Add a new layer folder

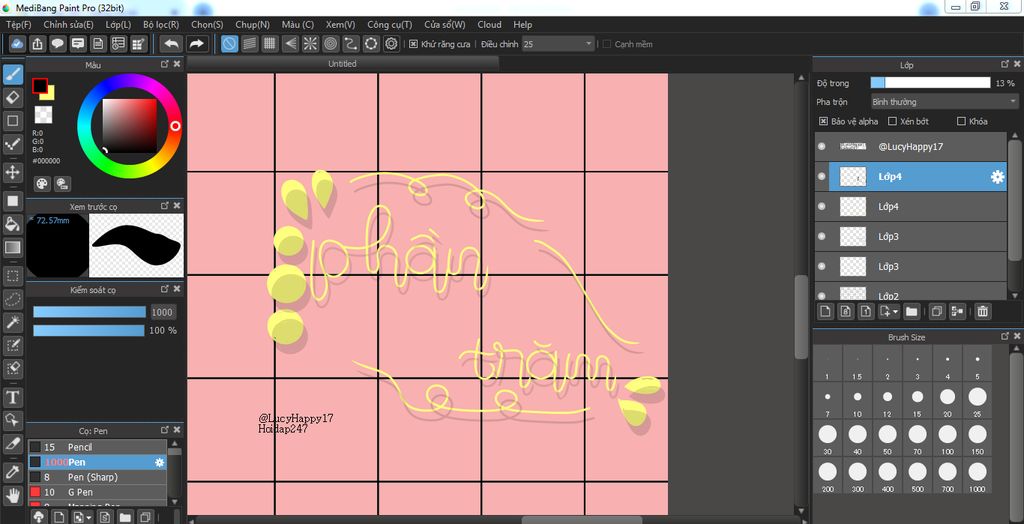click(912, 312)
